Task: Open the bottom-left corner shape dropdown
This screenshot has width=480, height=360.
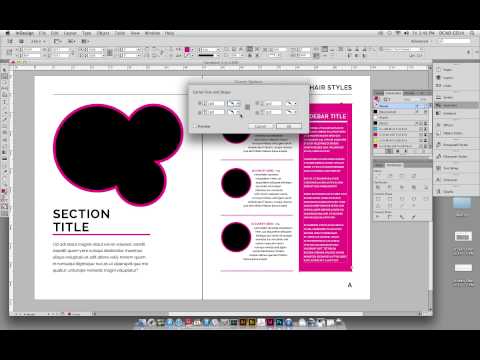Action: pos(234,113)
